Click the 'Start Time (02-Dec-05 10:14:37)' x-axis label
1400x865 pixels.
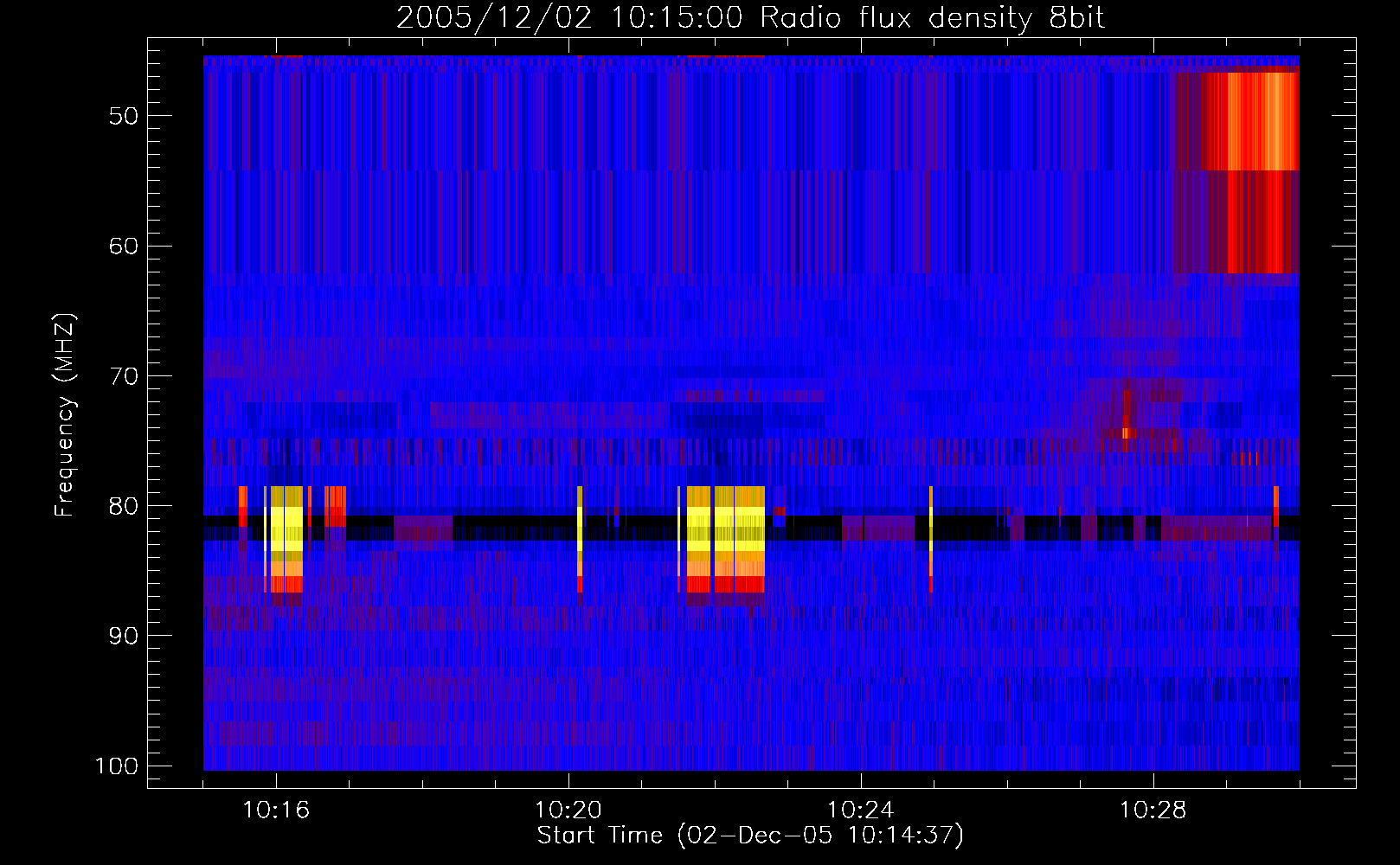750,836
